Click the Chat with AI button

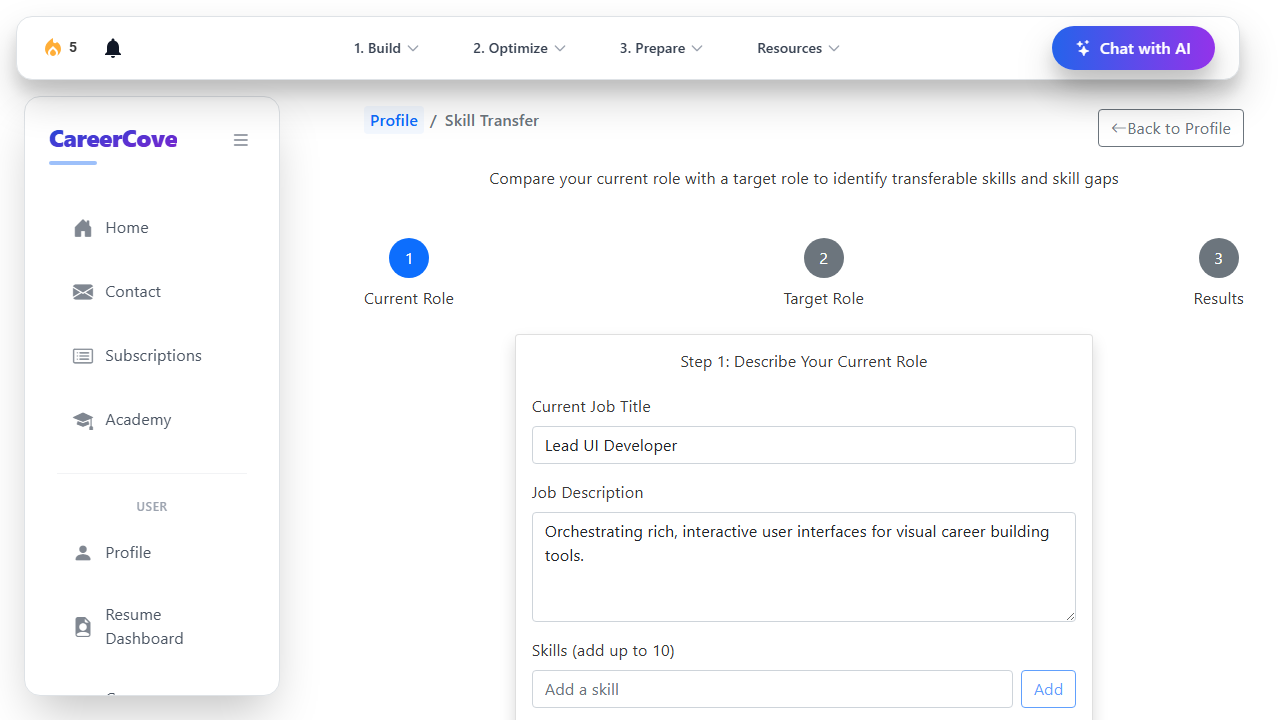coord(1133,48)
